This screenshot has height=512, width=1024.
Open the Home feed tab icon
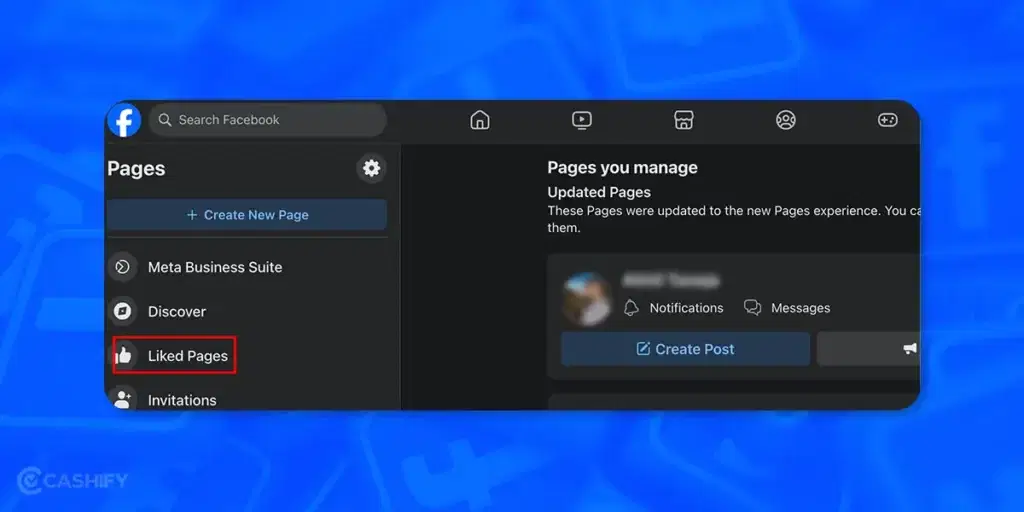click(x=480, y=120)
